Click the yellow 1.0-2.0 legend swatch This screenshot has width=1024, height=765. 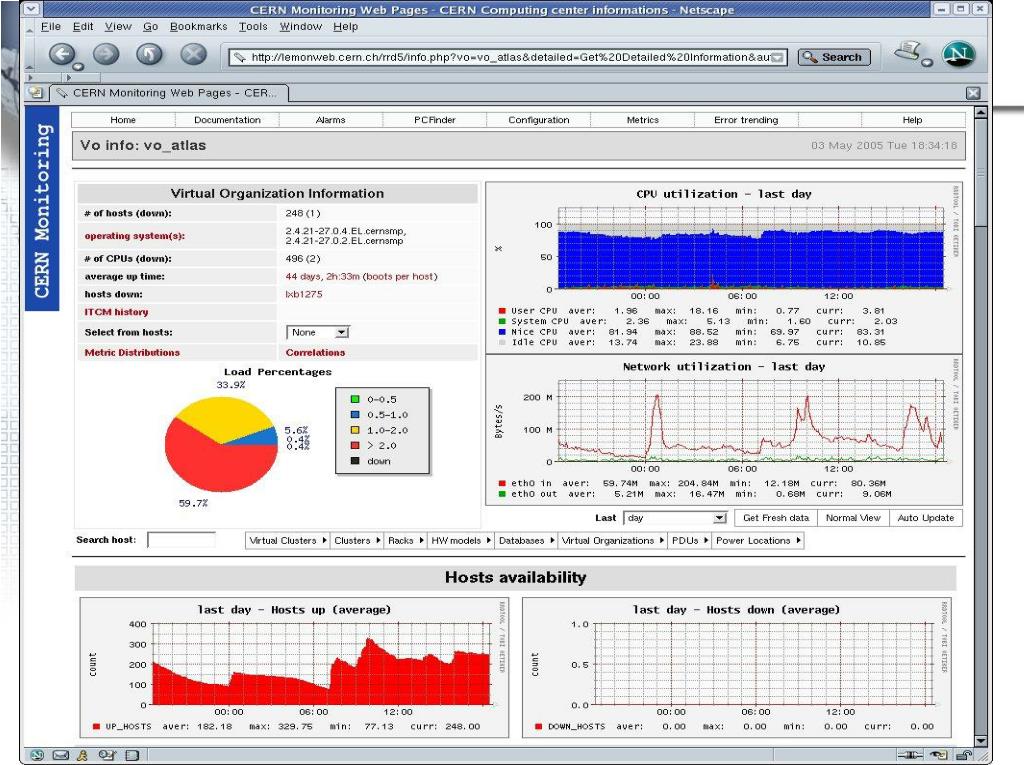(x=355, y=430)
